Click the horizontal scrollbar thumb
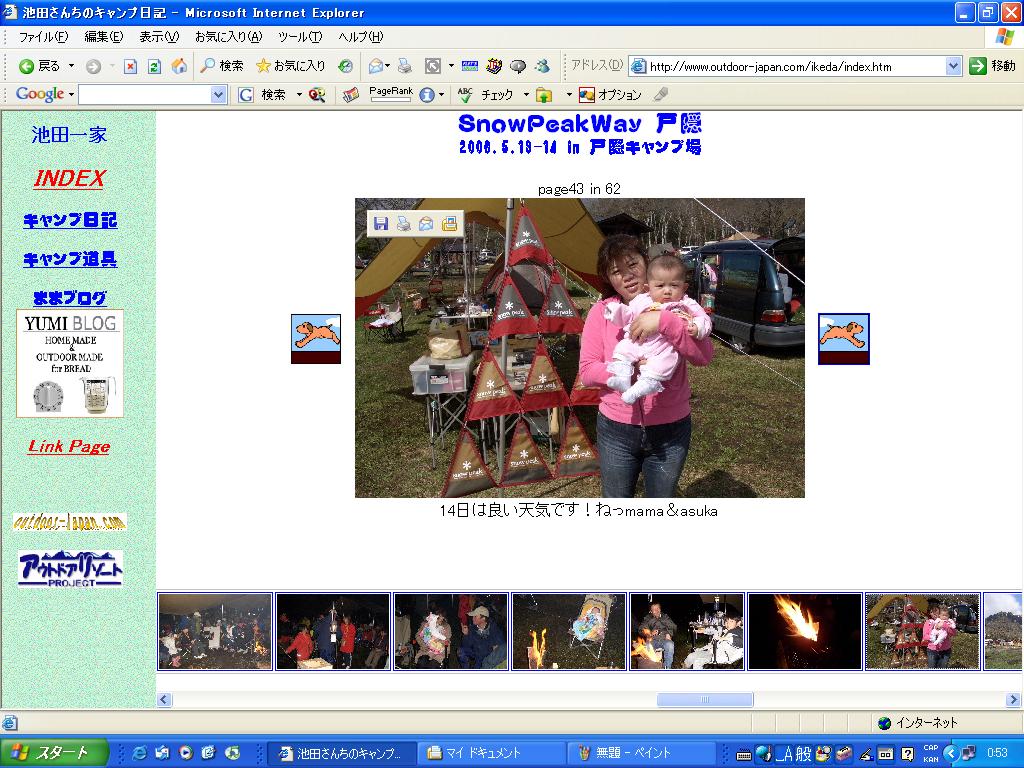The width and height of the screenshot is (1024, 768). click(705, 699)
